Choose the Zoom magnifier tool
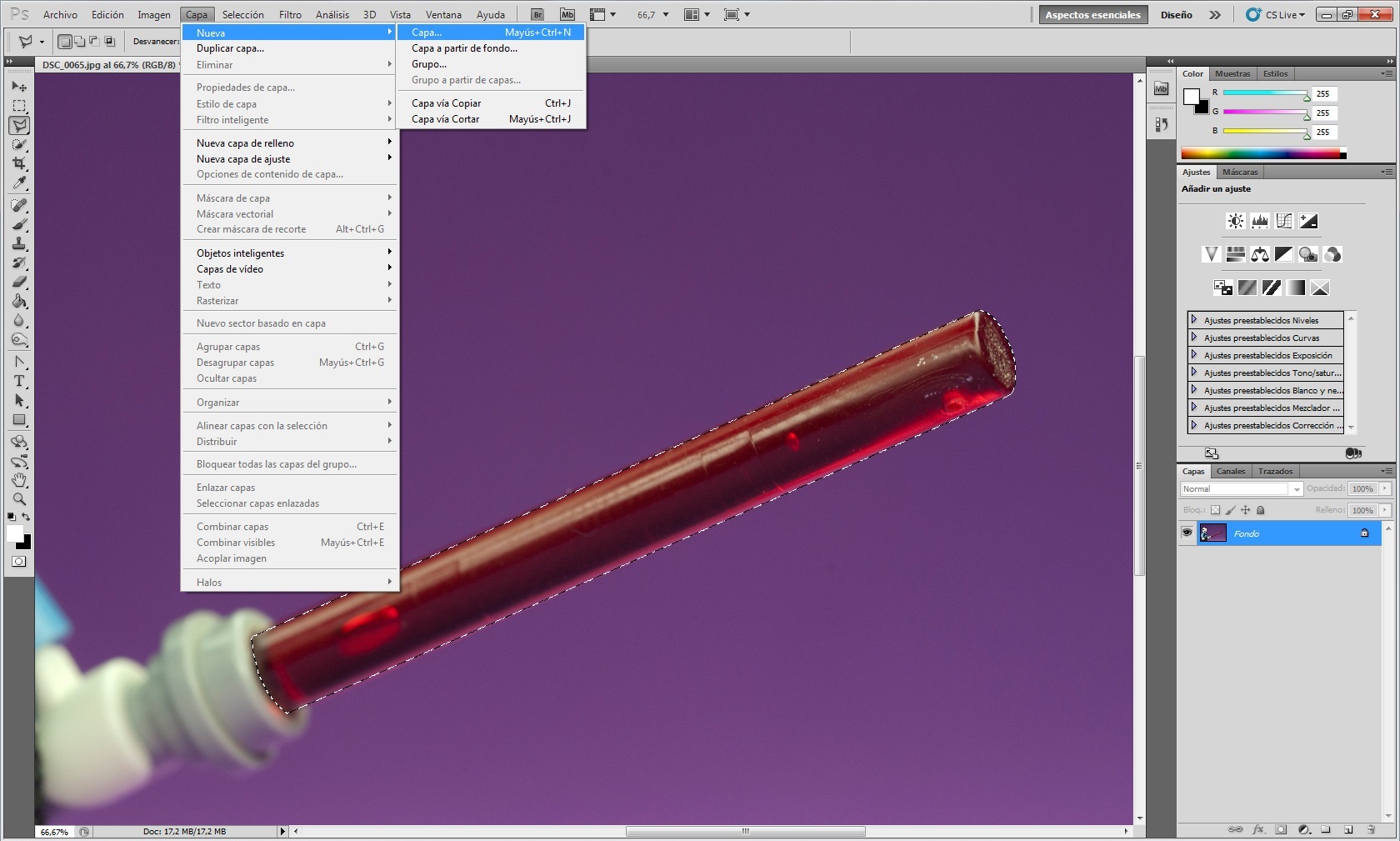 (19, 499)
